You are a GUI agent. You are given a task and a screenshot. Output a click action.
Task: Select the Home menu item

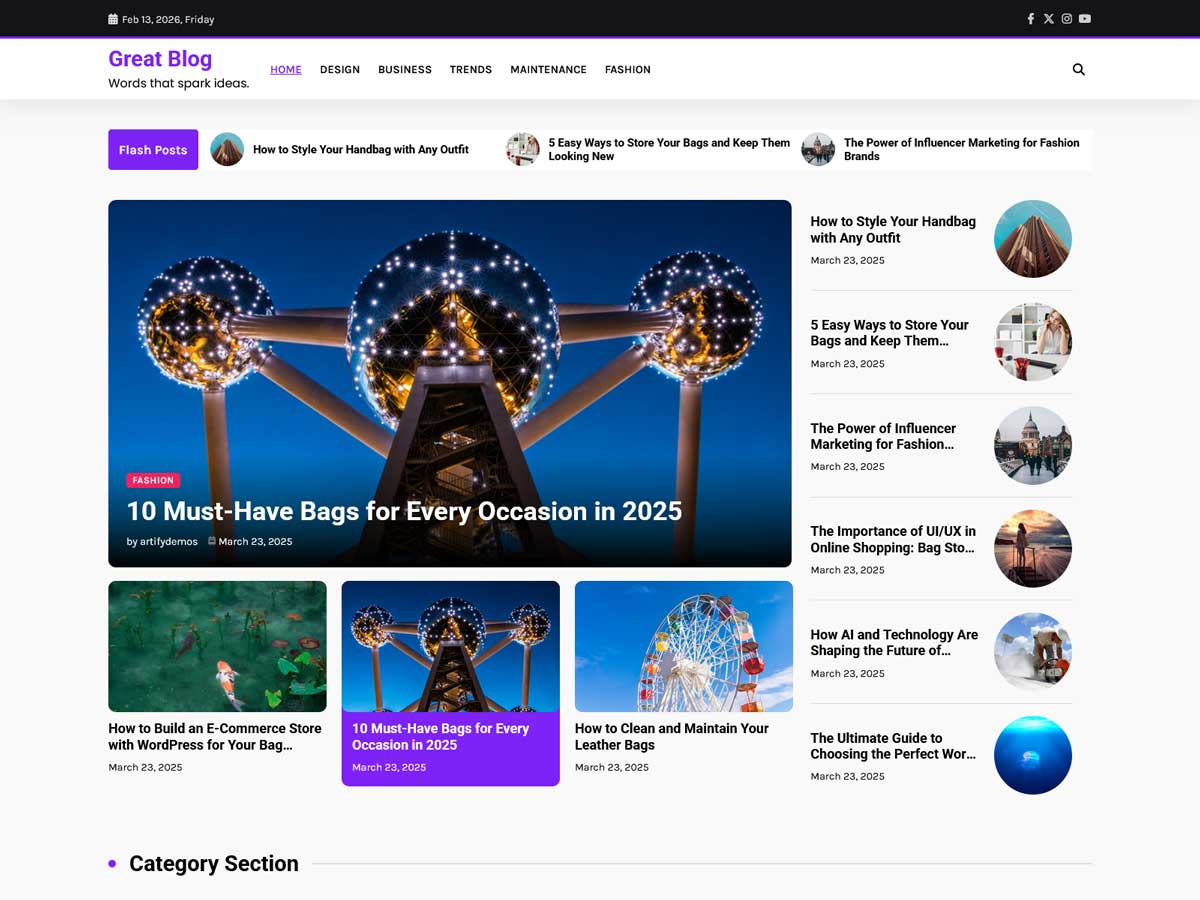pyautogui.click(x=285, y=70)
